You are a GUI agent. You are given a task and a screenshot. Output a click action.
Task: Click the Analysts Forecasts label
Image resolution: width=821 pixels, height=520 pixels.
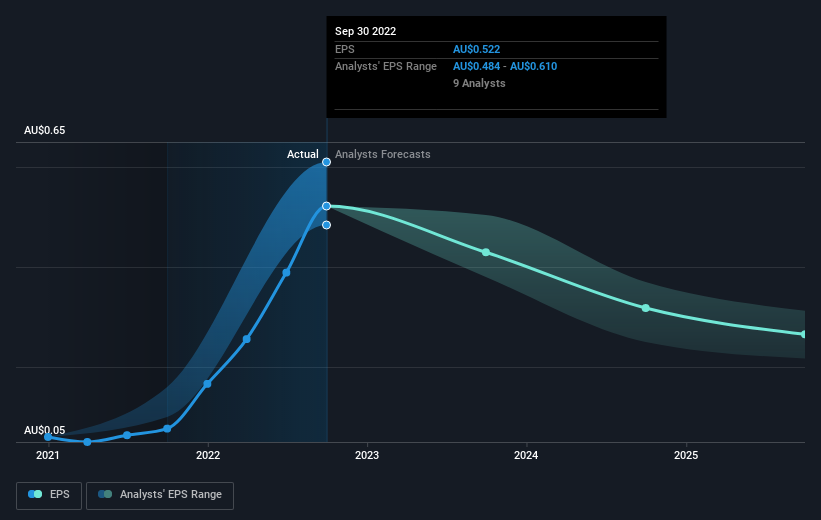tap(383, 154)
